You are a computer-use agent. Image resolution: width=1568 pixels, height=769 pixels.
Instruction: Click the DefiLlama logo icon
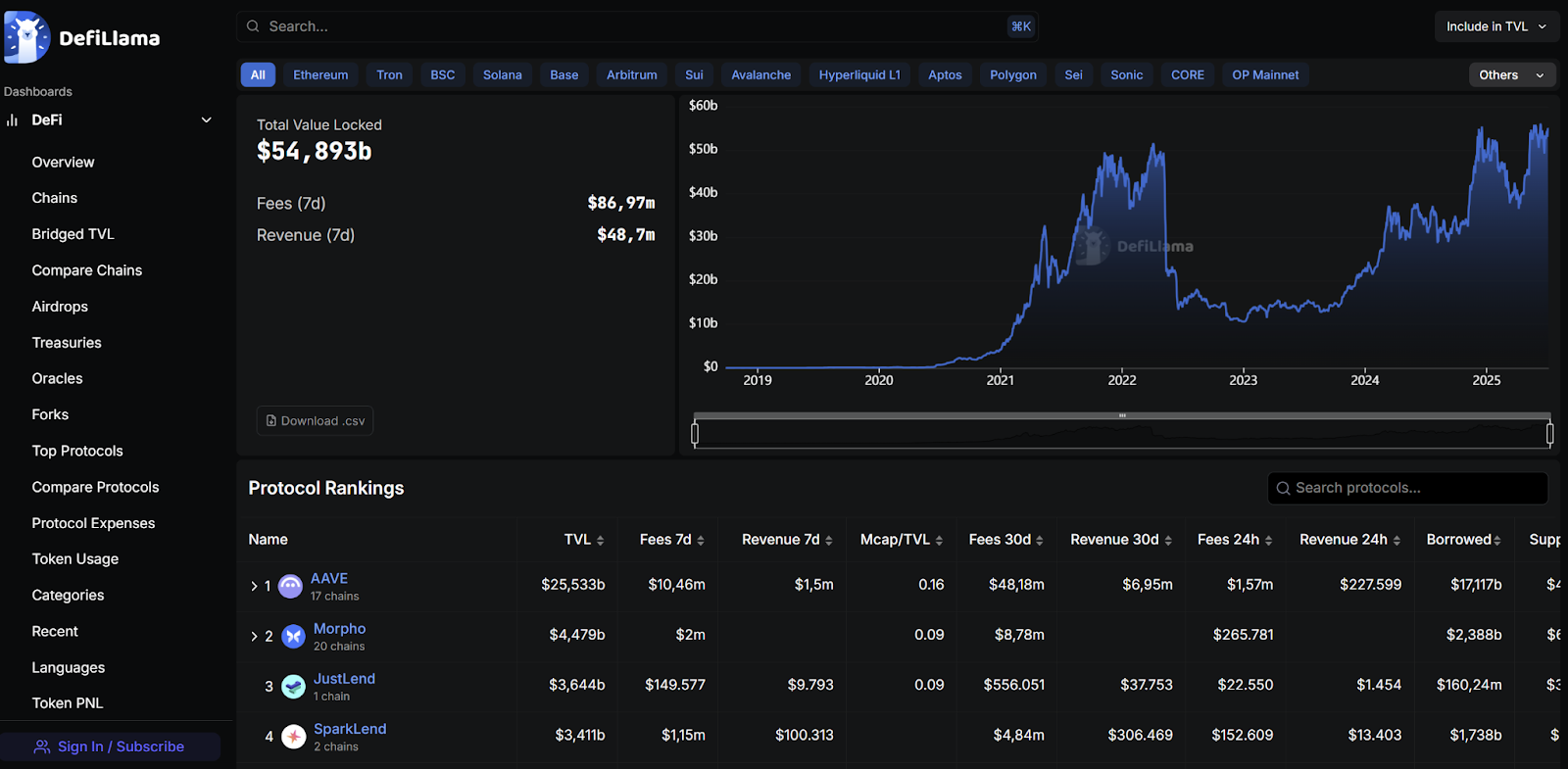click(x=26, y=38)
